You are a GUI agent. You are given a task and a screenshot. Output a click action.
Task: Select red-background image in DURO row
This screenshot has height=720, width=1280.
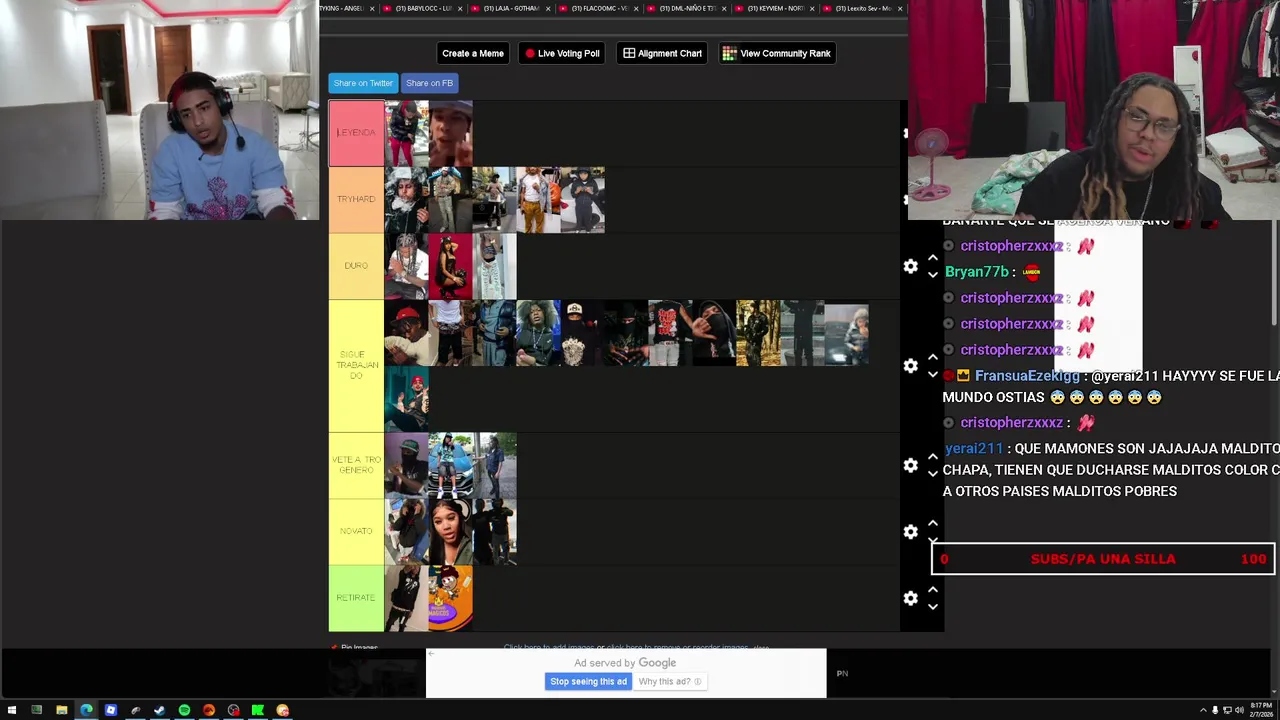[451, 266]
